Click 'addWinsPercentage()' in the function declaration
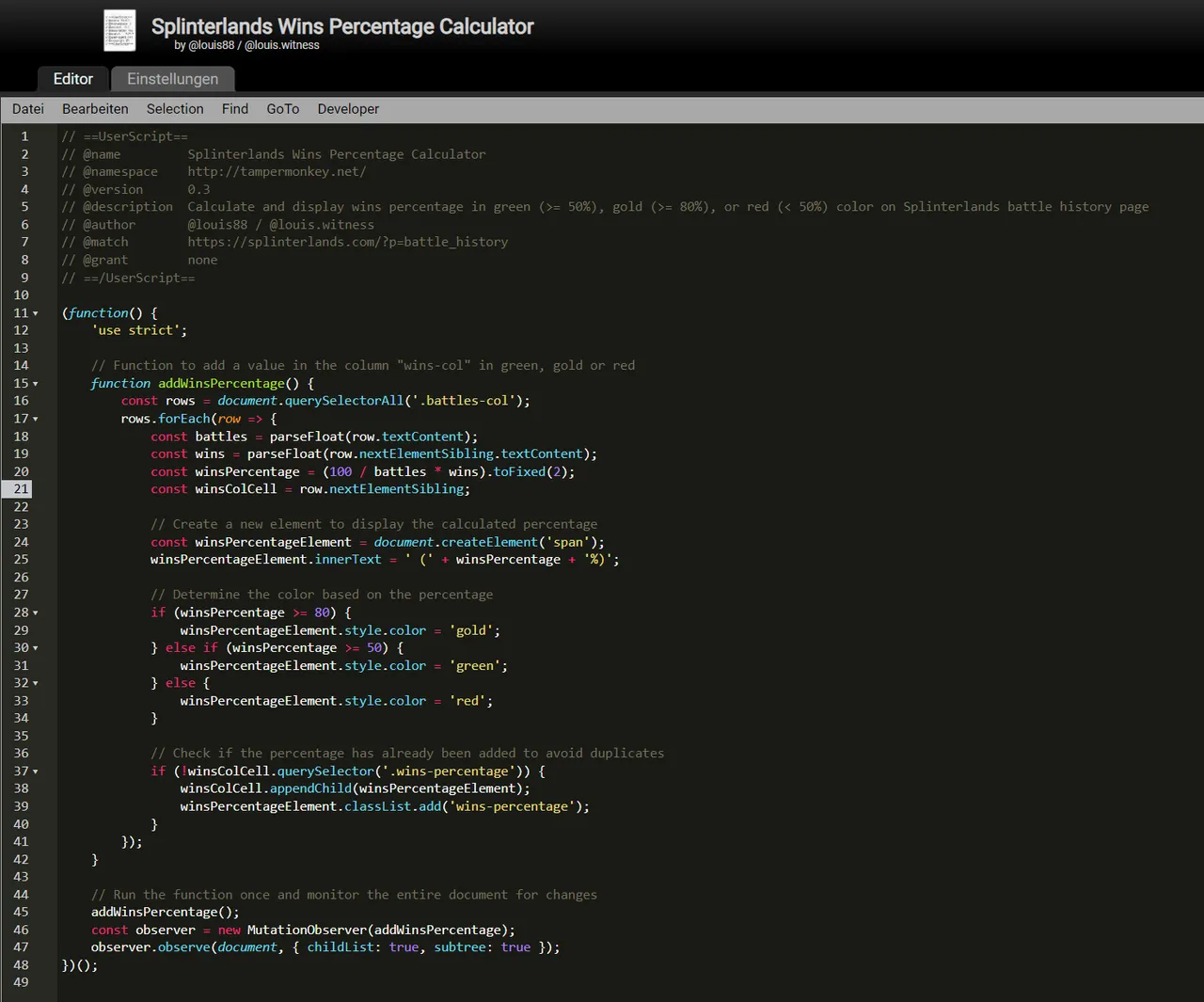The image size is (1204, 1002). coord(229,384)
